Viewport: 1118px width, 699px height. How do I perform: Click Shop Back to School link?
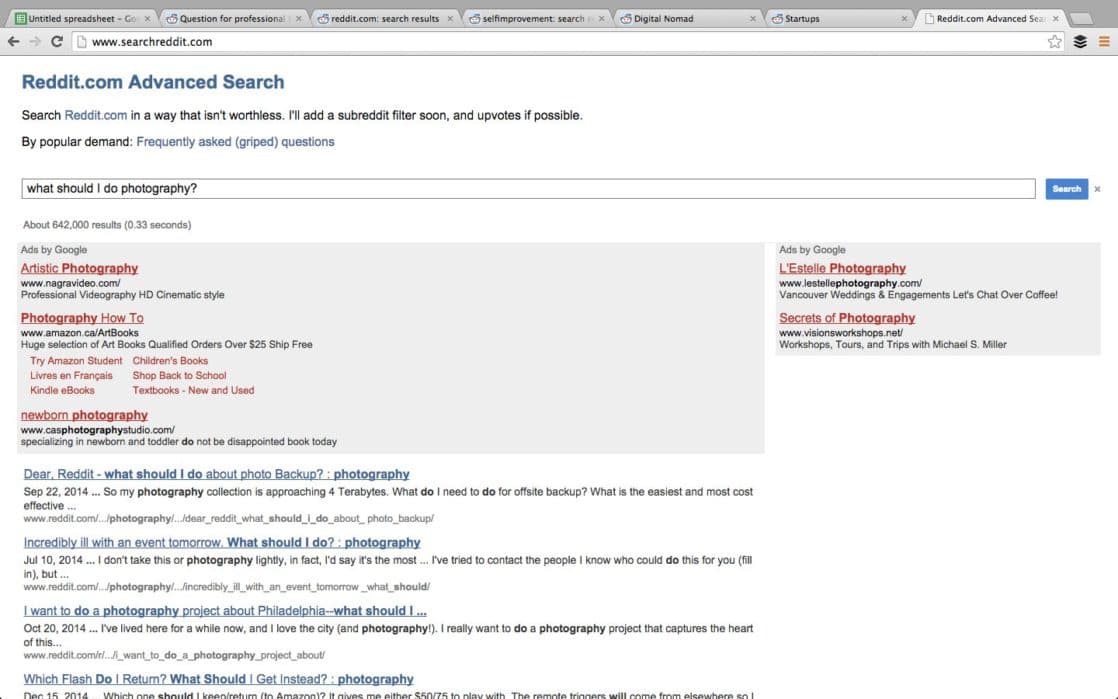click(x=179, y=375)
